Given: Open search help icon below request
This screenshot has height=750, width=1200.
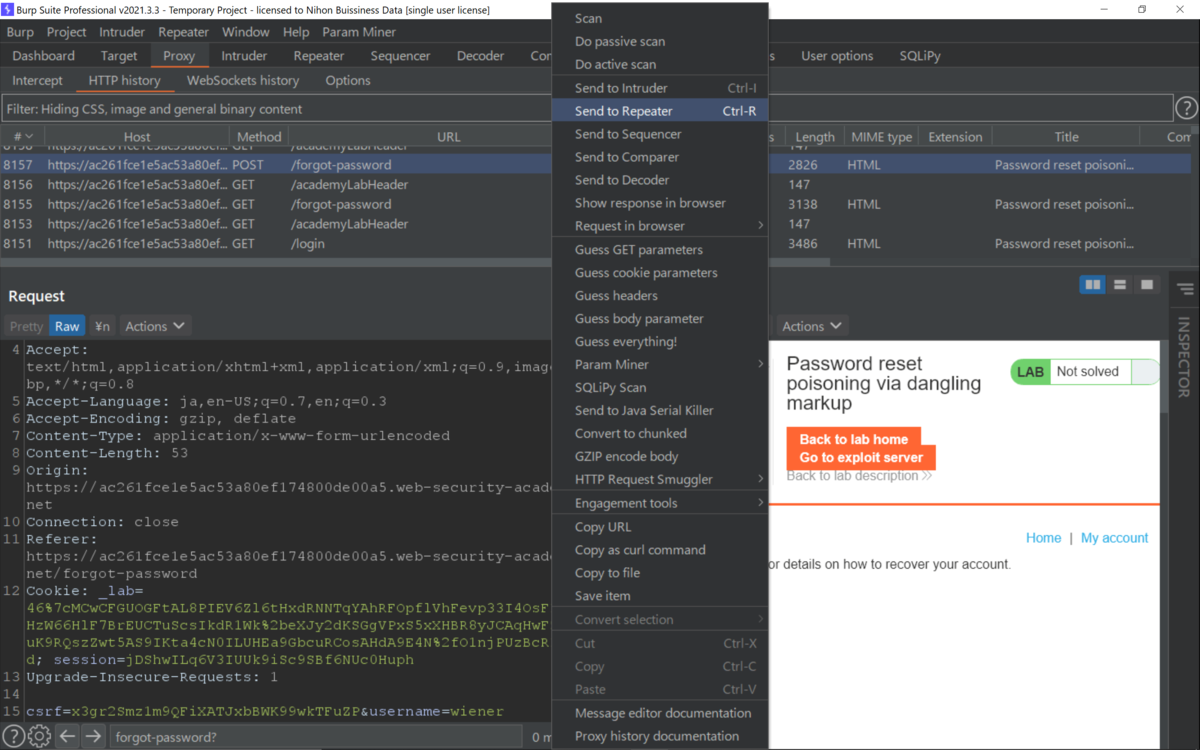Looking at the screenshot, I should (x=13, y=737).
